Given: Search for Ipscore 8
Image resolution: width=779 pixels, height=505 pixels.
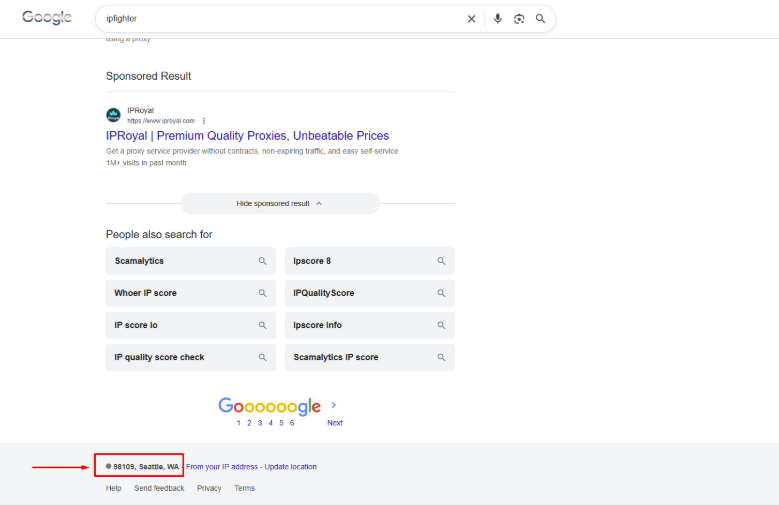Looking at the screenshot, I should [370, 261].
